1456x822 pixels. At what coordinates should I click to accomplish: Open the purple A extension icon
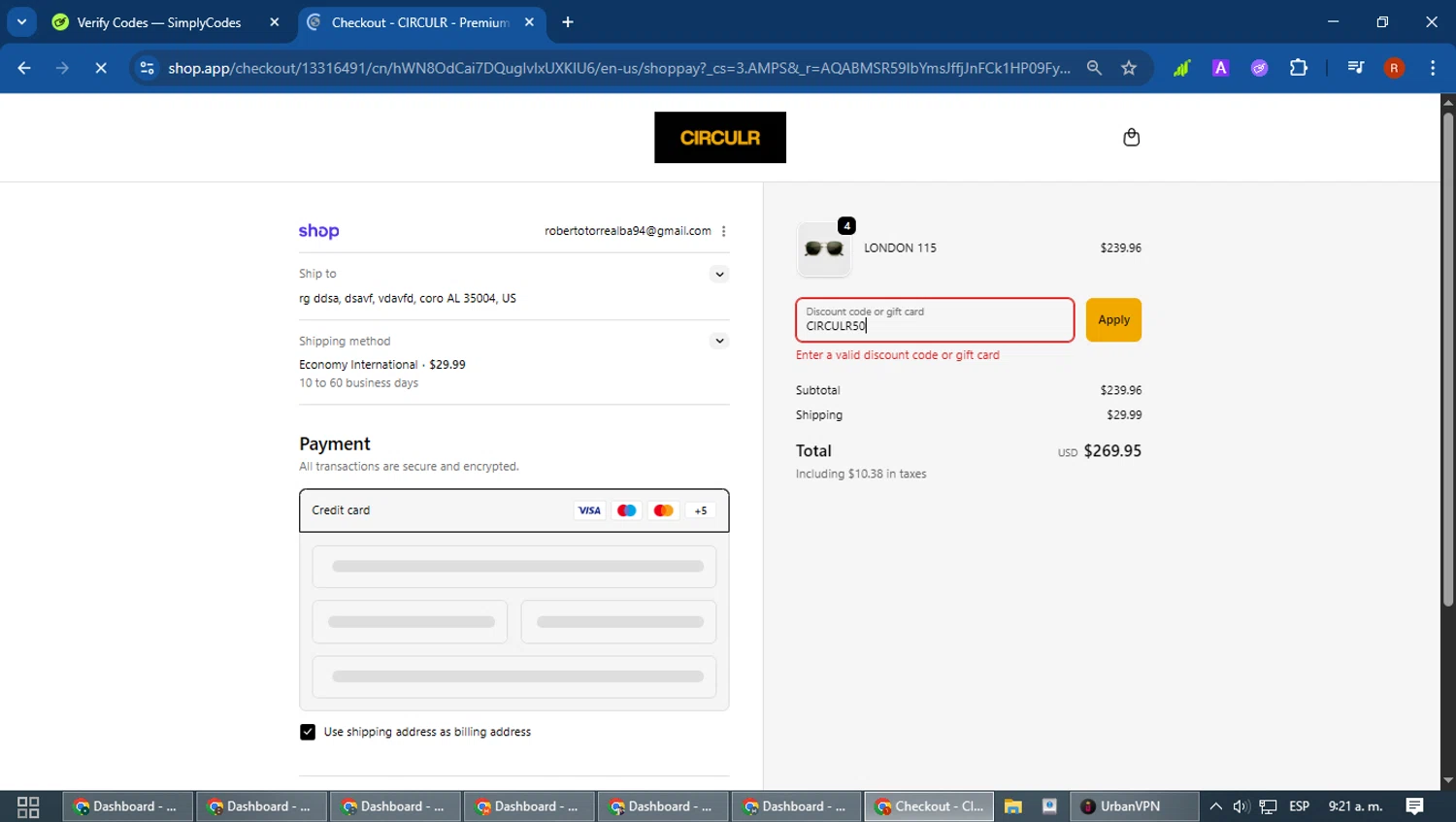(1221, 68)
